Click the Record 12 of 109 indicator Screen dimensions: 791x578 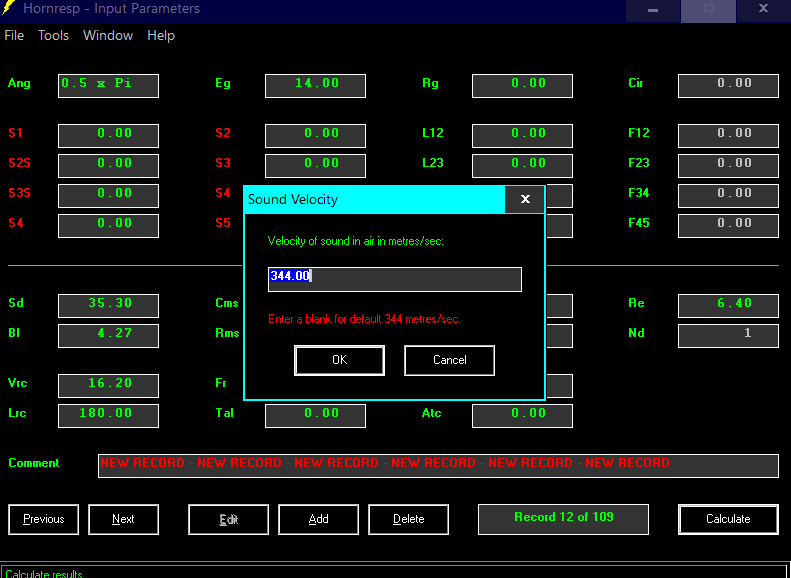(x=563, y=519)
